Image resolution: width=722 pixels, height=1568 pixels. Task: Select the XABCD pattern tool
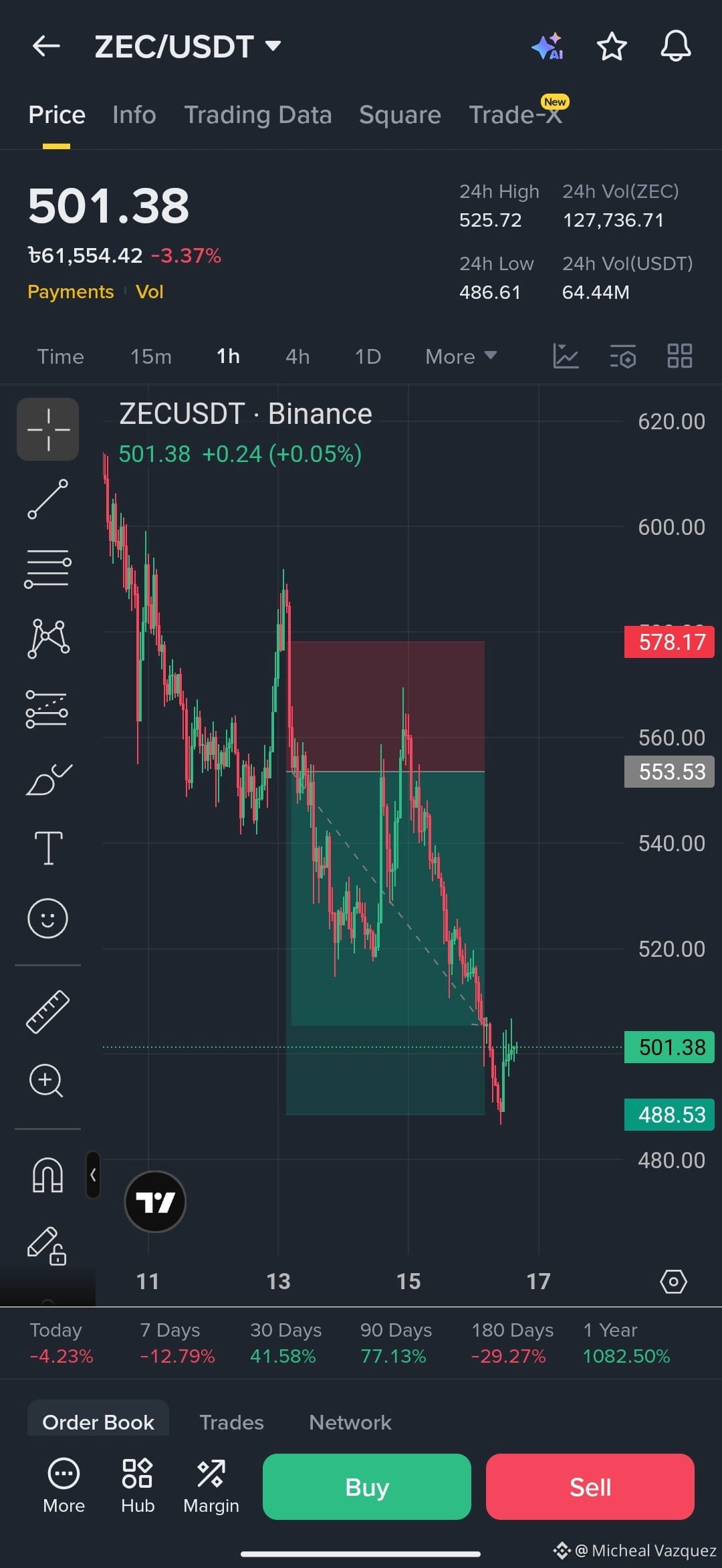click(x=48, y=639)
